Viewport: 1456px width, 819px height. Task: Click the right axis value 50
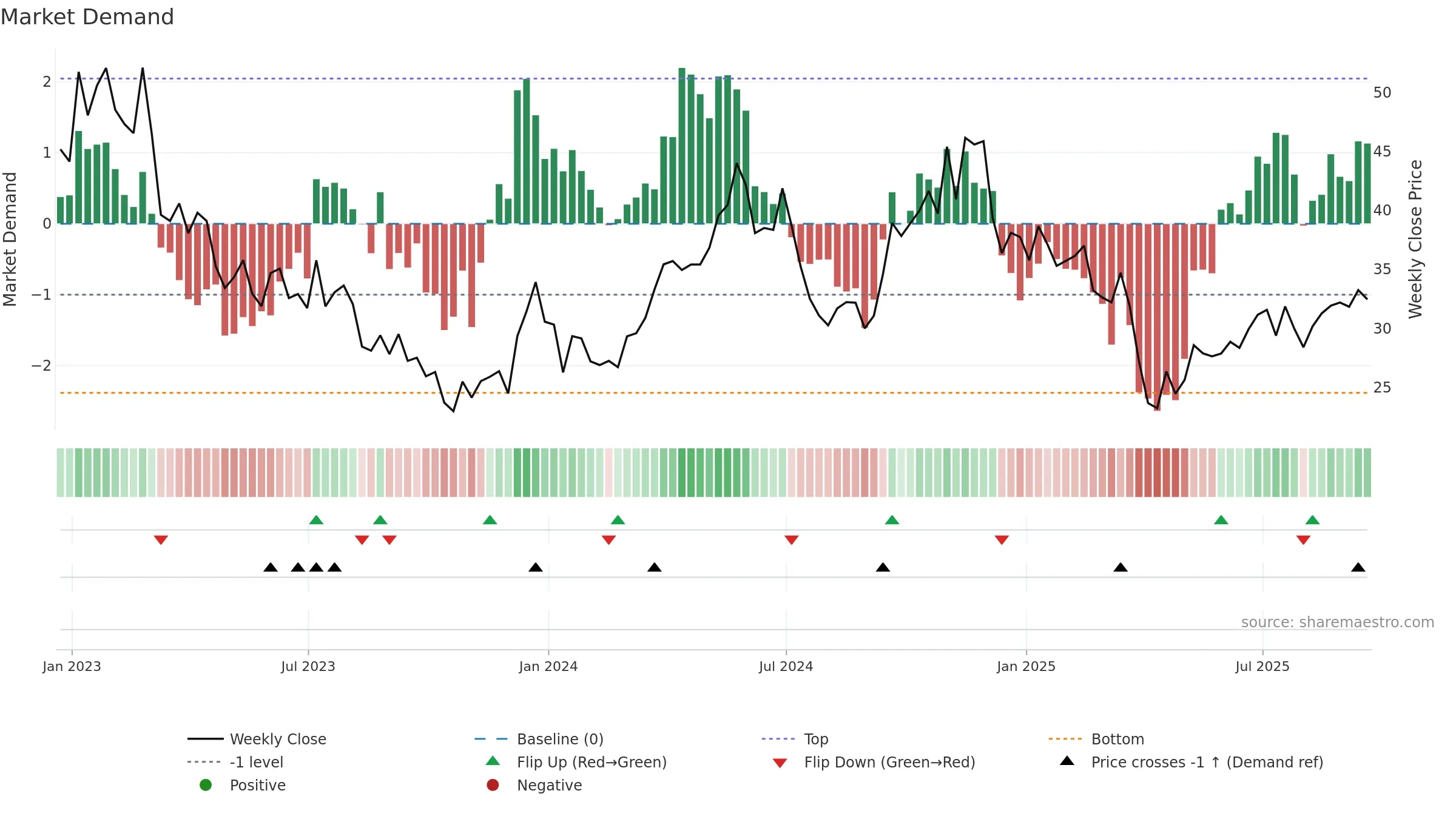click(x=1383, y=93)
